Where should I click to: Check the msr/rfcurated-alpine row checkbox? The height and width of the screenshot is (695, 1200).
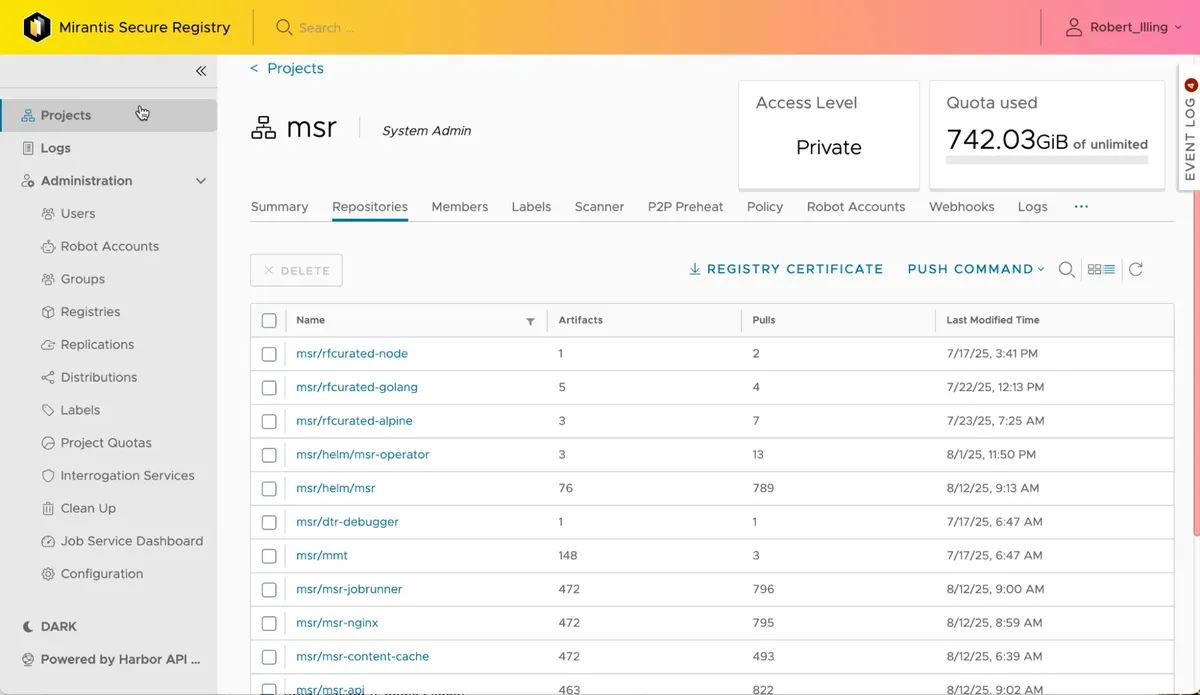pyautogui.click(x=269, y=422)
